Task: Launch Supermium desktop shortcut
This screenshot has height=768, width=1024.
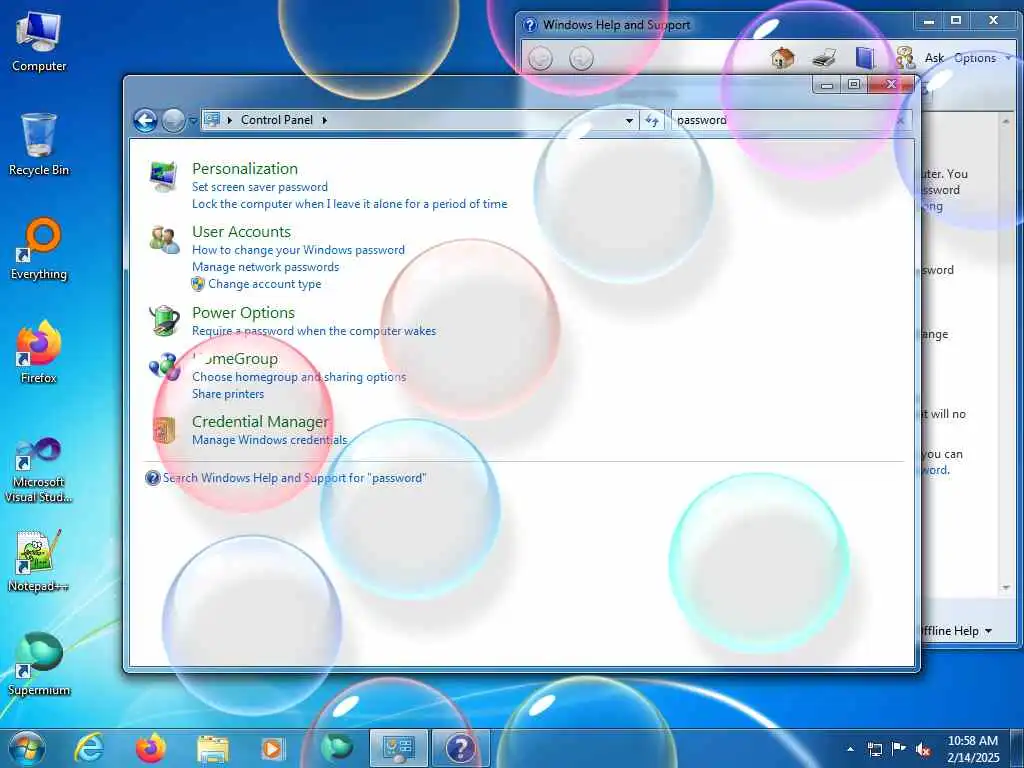Action: point(39,664)
